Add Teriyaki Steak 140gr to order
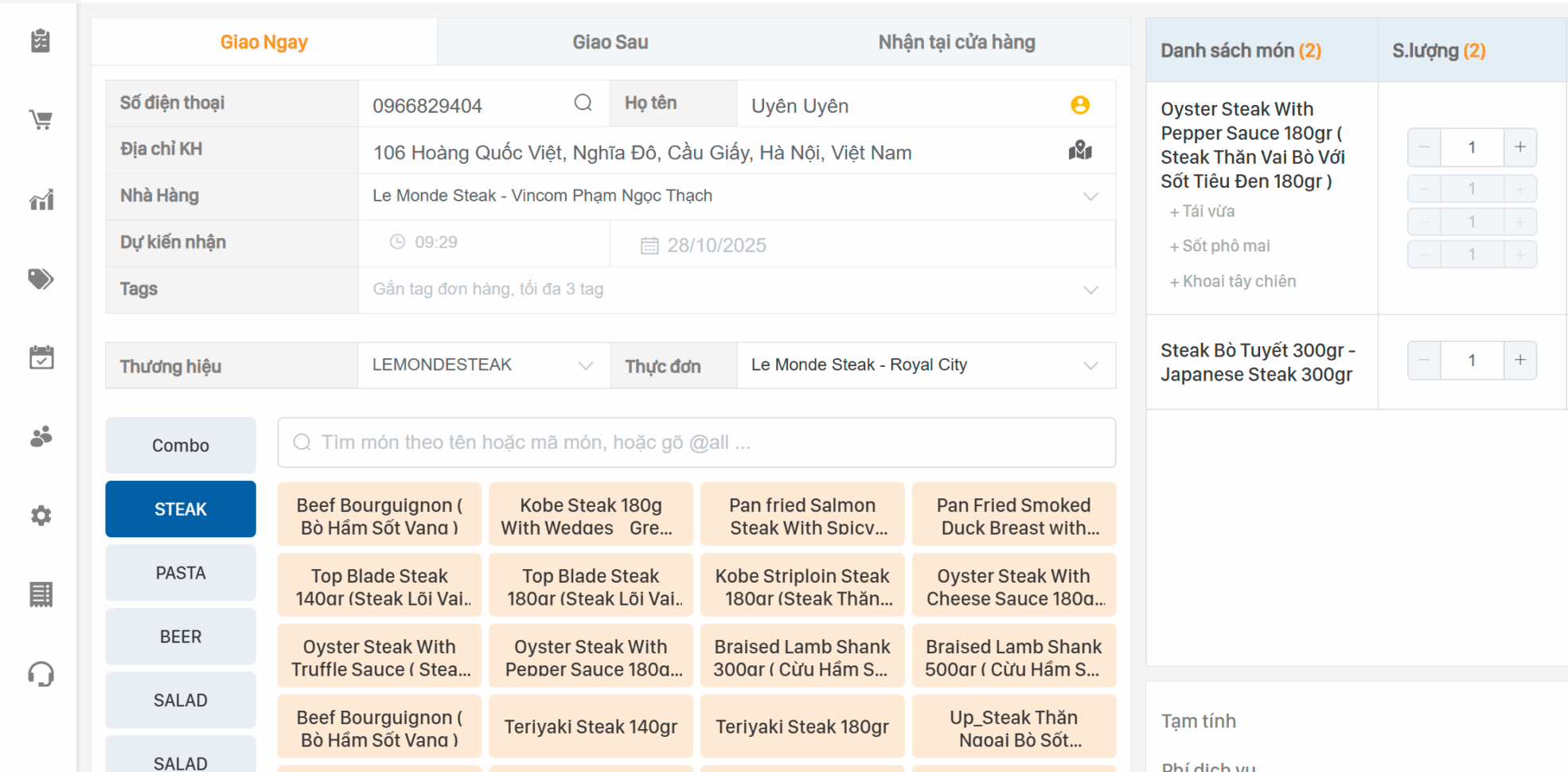 click(591, 727)
